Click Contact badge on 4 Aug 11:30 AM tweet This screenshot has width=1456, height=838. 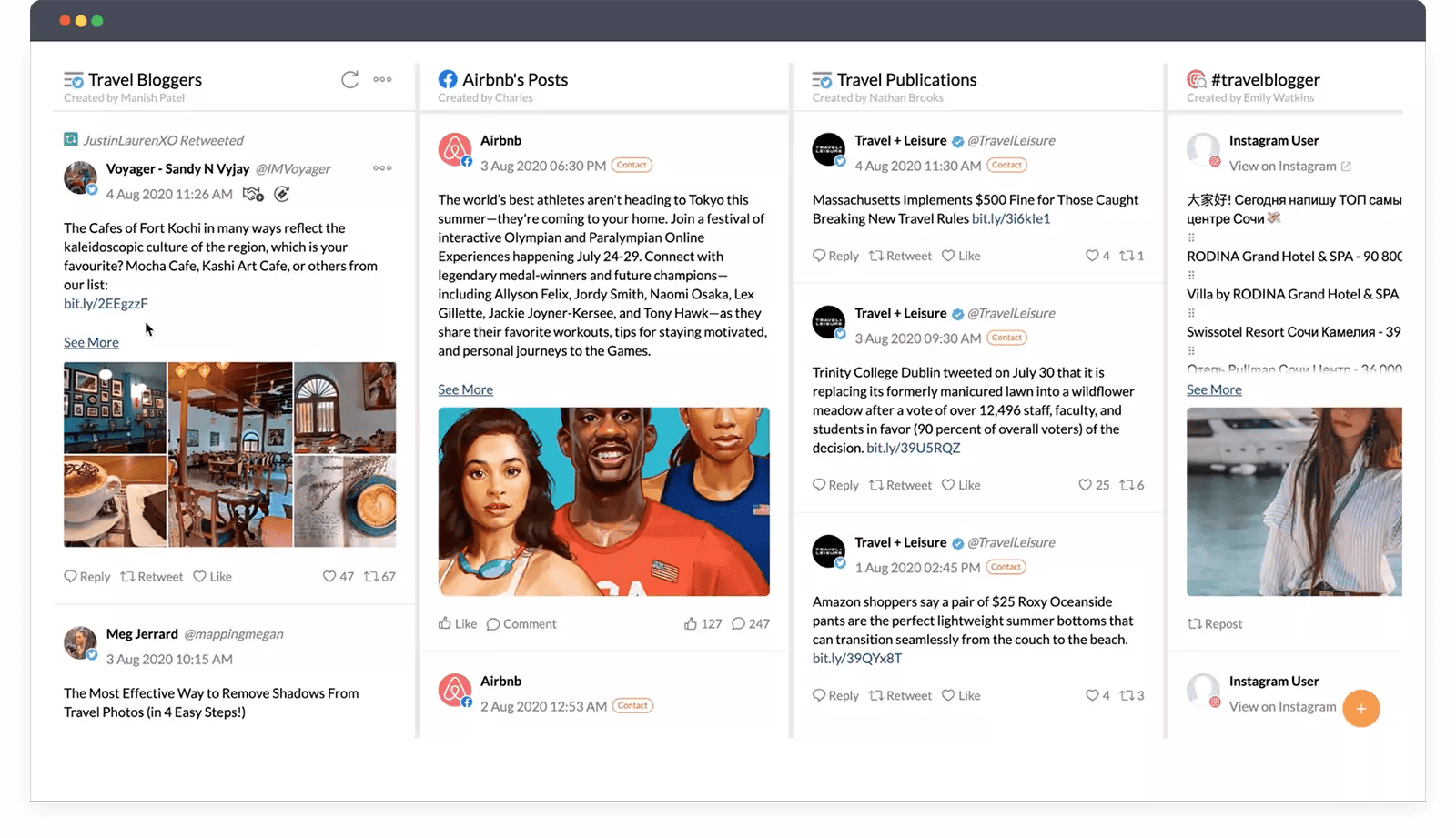(x=1006, y=165)
